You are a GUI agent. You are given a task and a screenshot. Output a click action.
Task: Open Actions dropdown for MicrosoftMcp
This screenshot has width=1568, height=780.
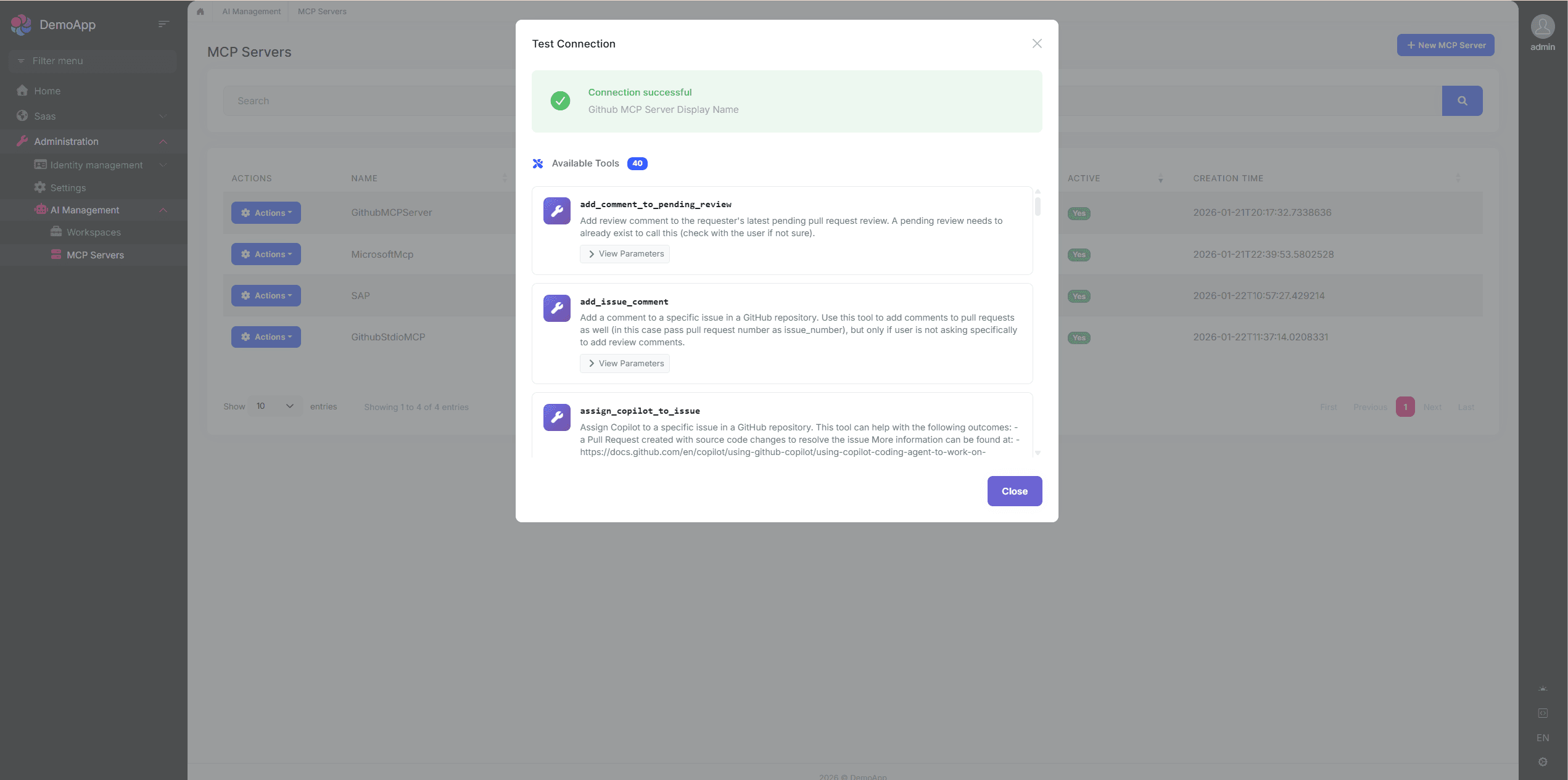(266, 254)
